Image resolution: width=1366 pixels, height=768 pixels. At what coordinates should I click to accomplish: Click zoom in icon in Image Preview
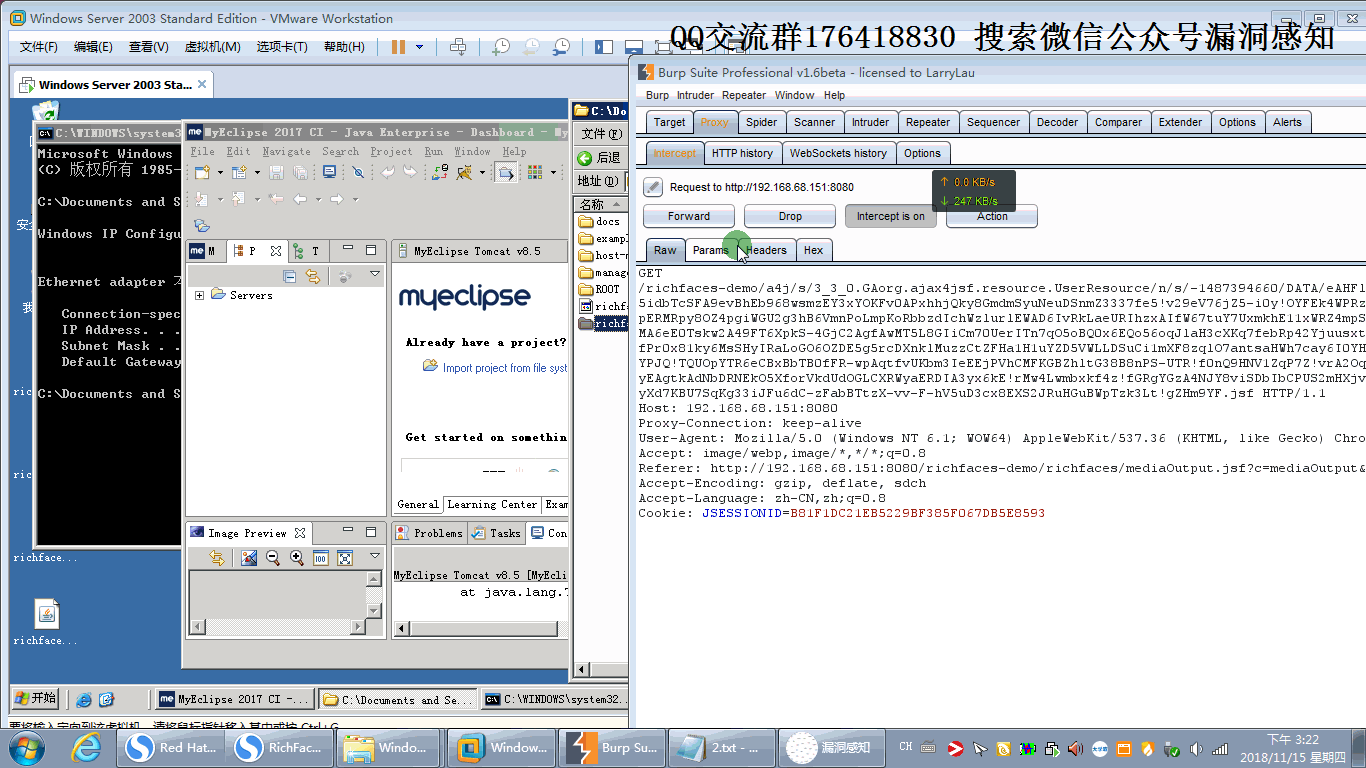coord(297,558)
